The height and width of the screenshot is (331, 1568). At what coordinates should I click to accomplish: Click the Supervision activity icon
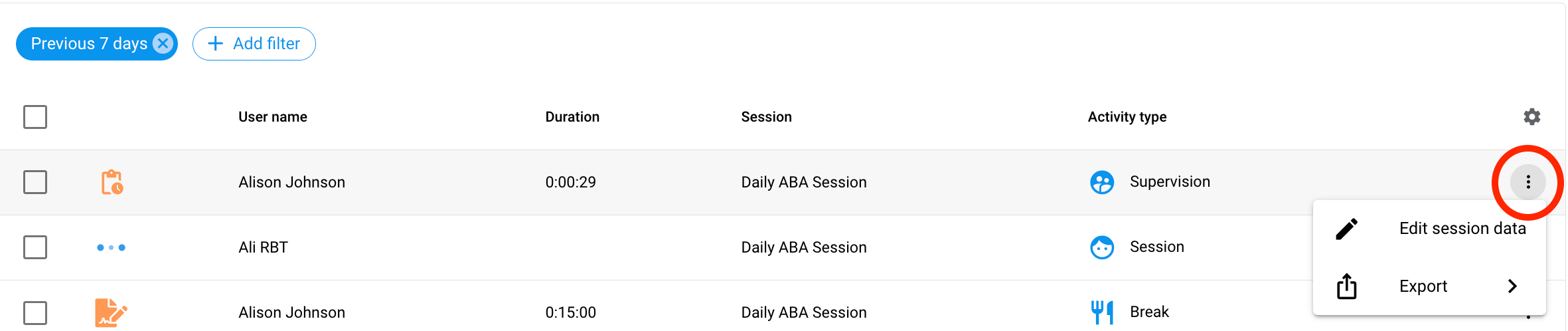point(1102,182)
